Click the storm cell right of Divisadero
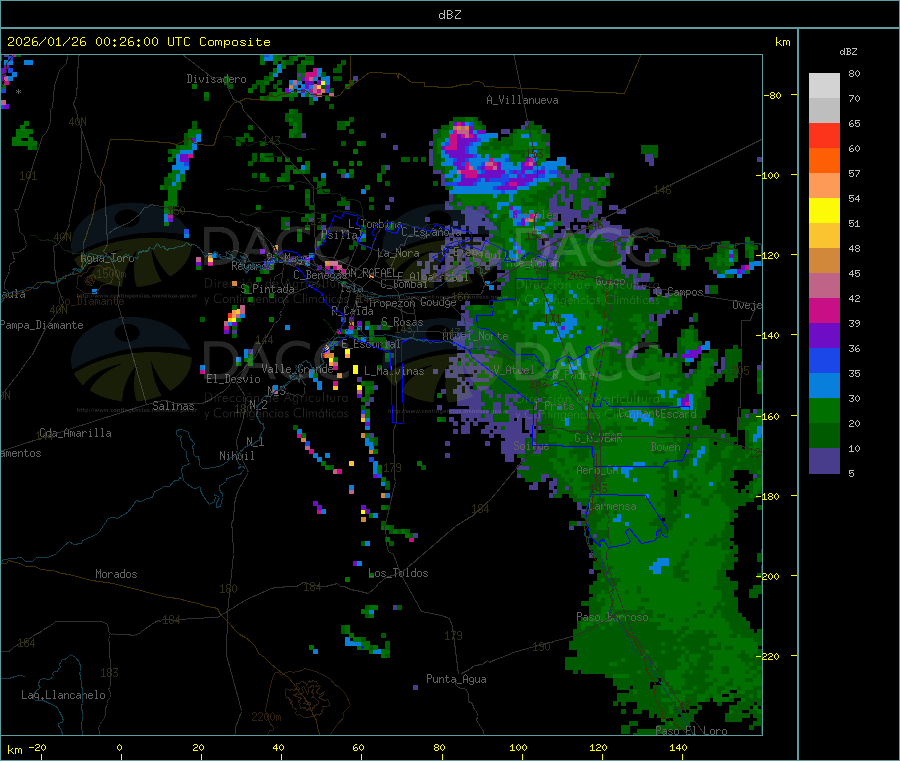 click(x=312, y=83)
